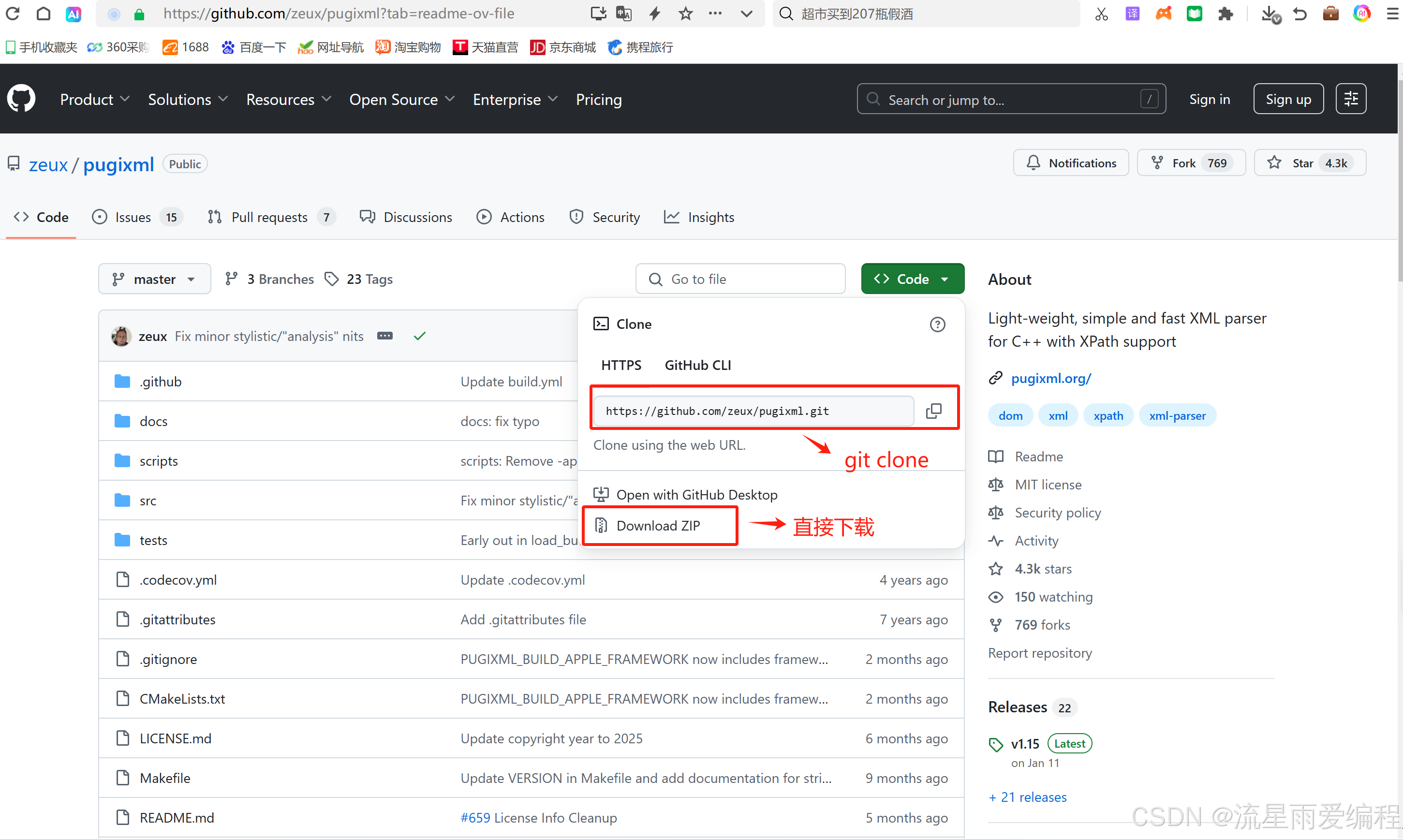Open the Insights tab
The width and height of the screenshot is (1403, 840).
tap(699, 217)
